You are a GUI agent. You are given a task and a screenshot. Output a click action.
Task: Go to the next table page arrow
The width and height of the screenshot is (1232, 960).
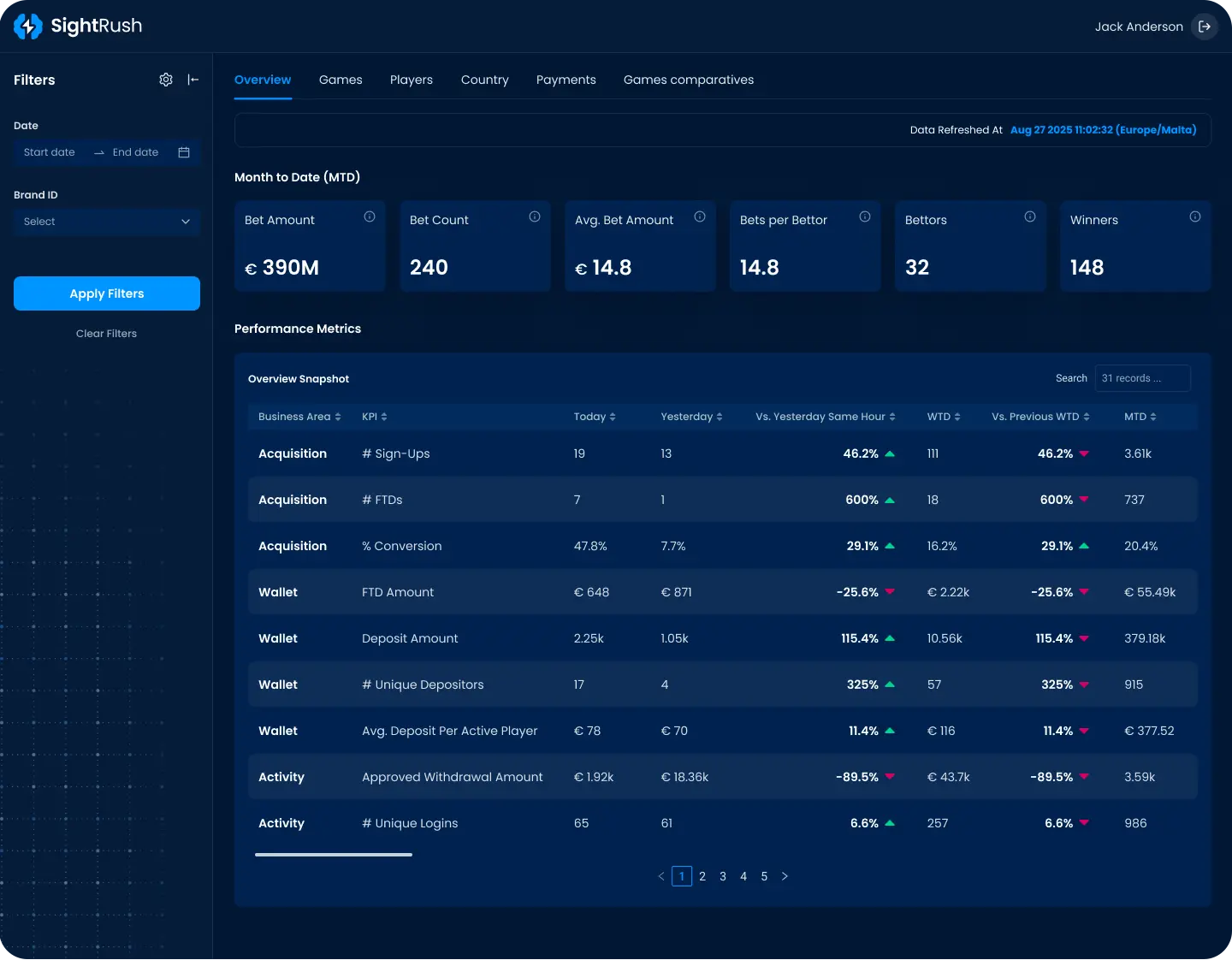[x=785, y=876]
